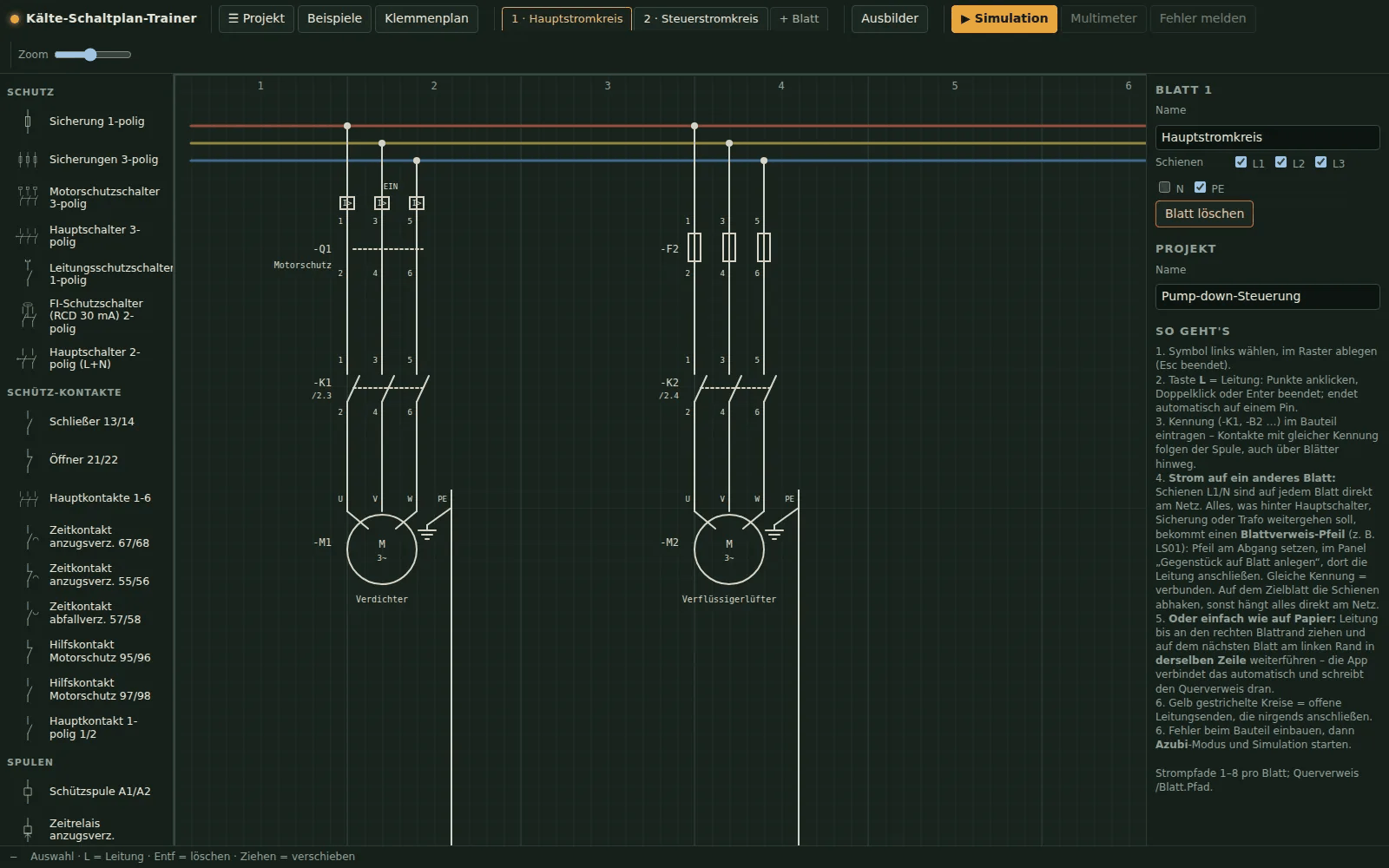The height and width of the screenshot is (868, 1389).
Task: Select the Öffner 21/22 contact icon
Action: coord(28,460)
